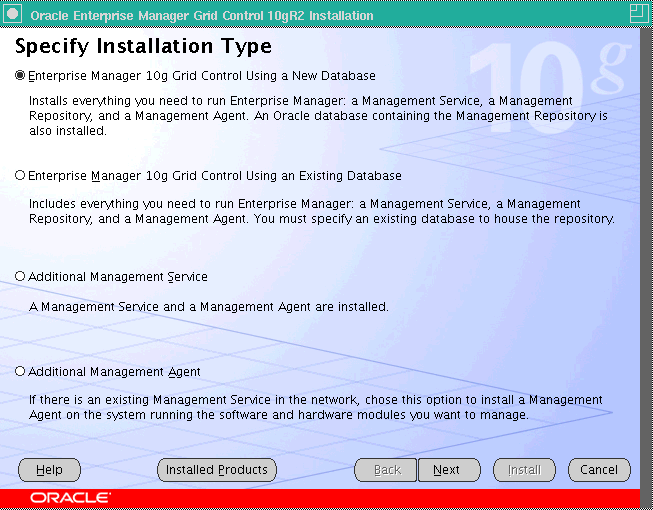Cancel the installation
The image size is (653, 510).
[x=599, y=470]
